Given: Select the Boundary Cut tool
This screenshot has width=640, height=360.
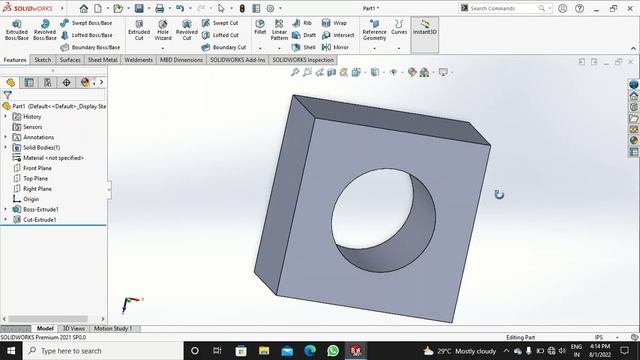Looking at the screenshot, I should pyautogui.click(x=224, y=47).
